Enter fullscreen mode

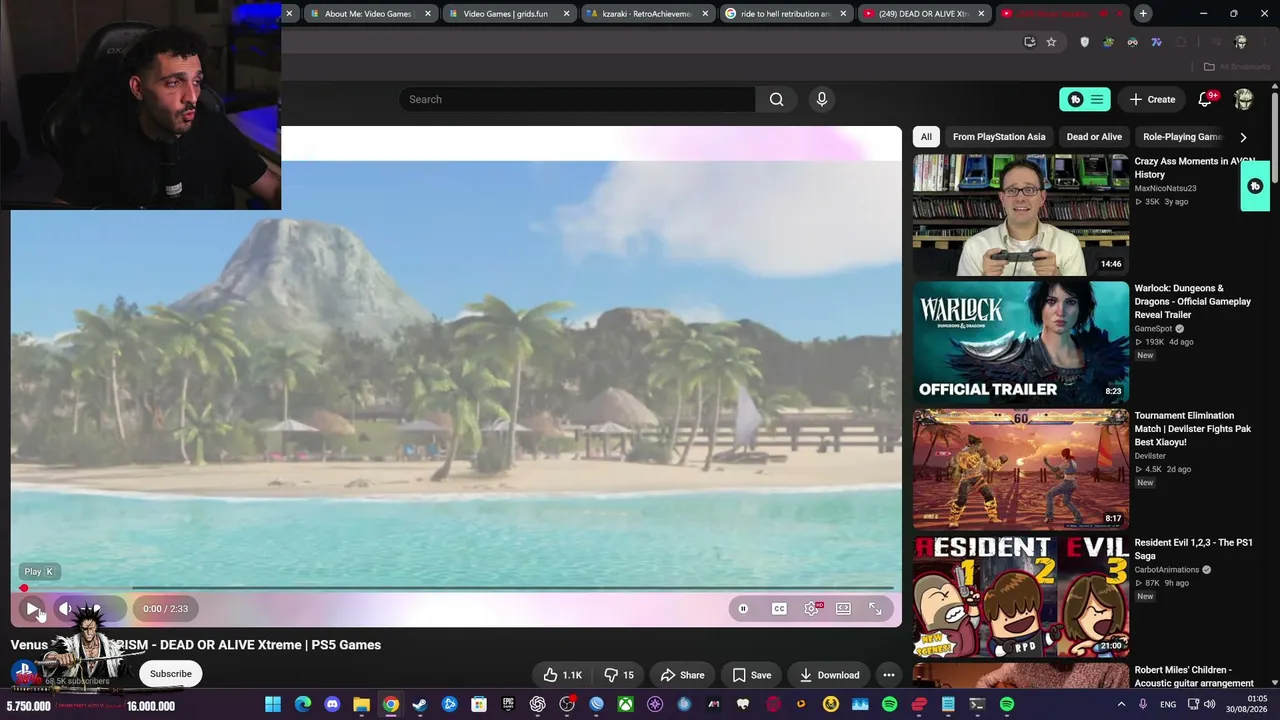[875, 608]
